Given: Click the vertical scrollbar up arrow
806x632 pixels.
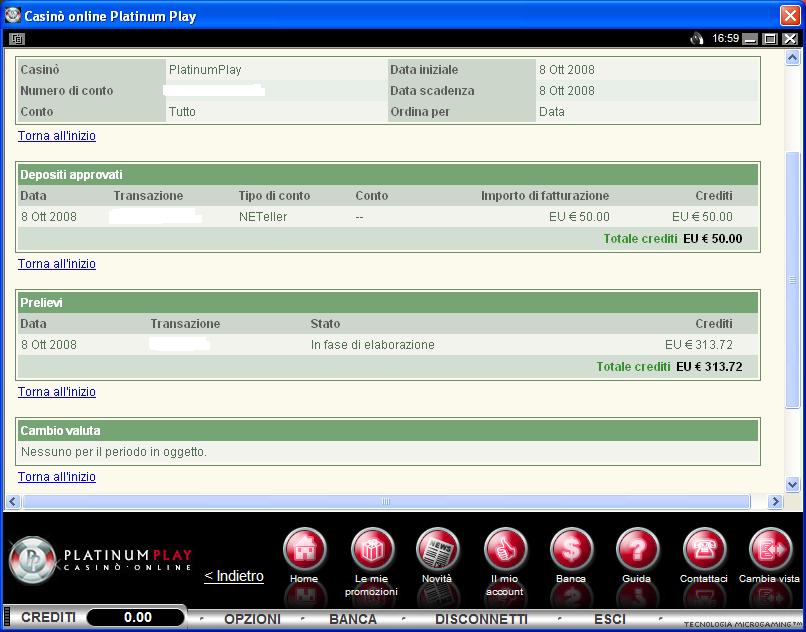Looking at the screenshot, I should [x=792, y=58].
